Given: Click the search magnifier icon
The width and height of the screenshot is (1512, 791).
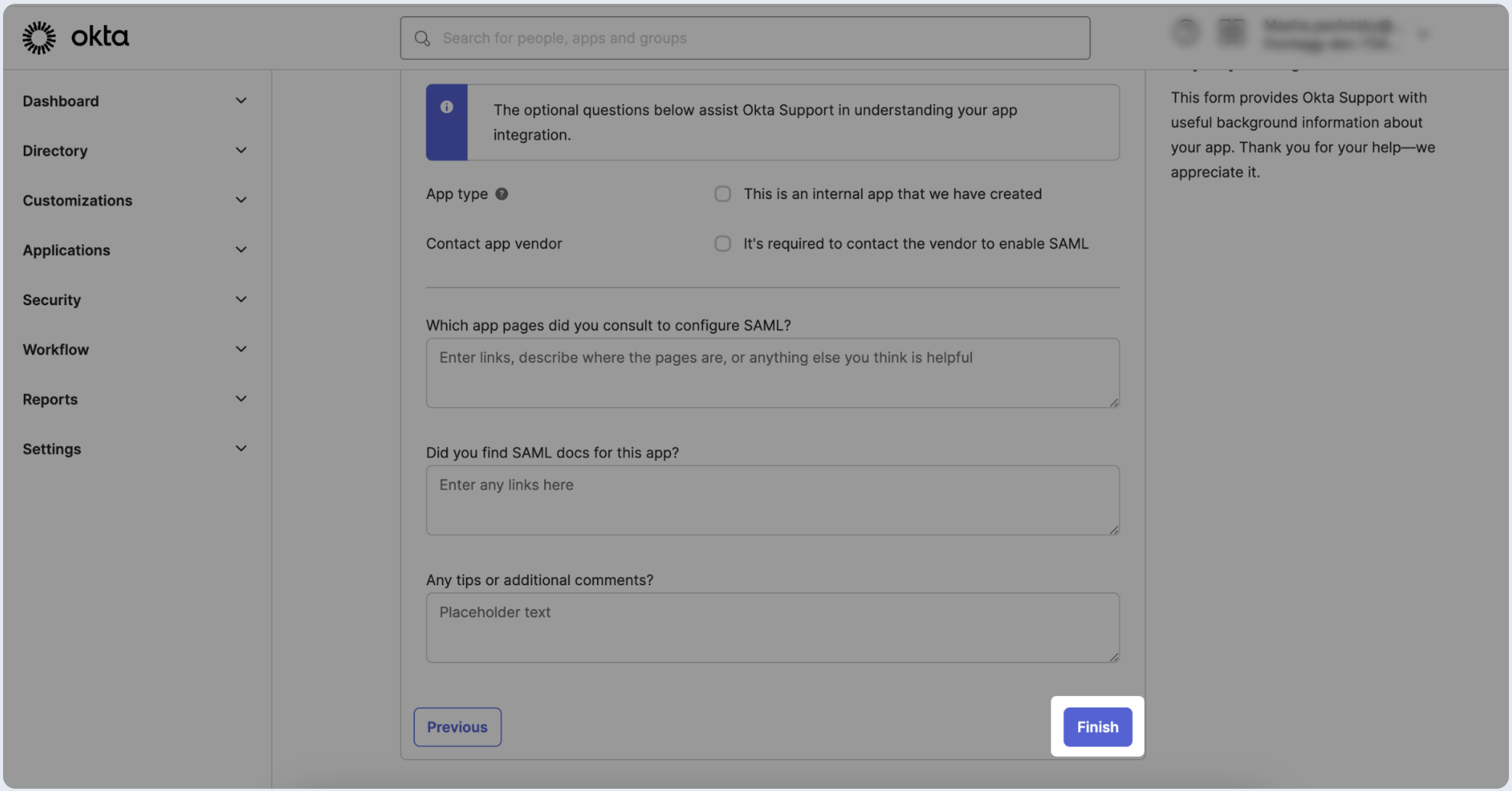Looking at the screenshot, I should (x=422, y=38).
